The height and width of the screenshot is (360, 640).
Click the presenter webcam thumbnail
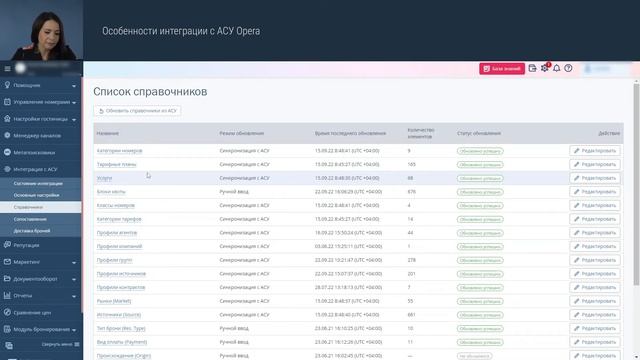tap(41, 31)
